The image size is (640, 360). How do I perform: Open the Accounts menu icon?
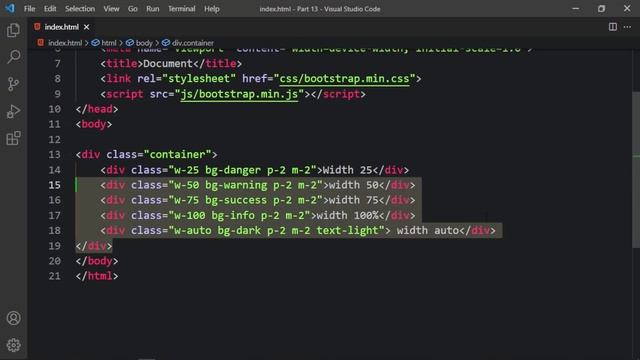coord(13,318)
